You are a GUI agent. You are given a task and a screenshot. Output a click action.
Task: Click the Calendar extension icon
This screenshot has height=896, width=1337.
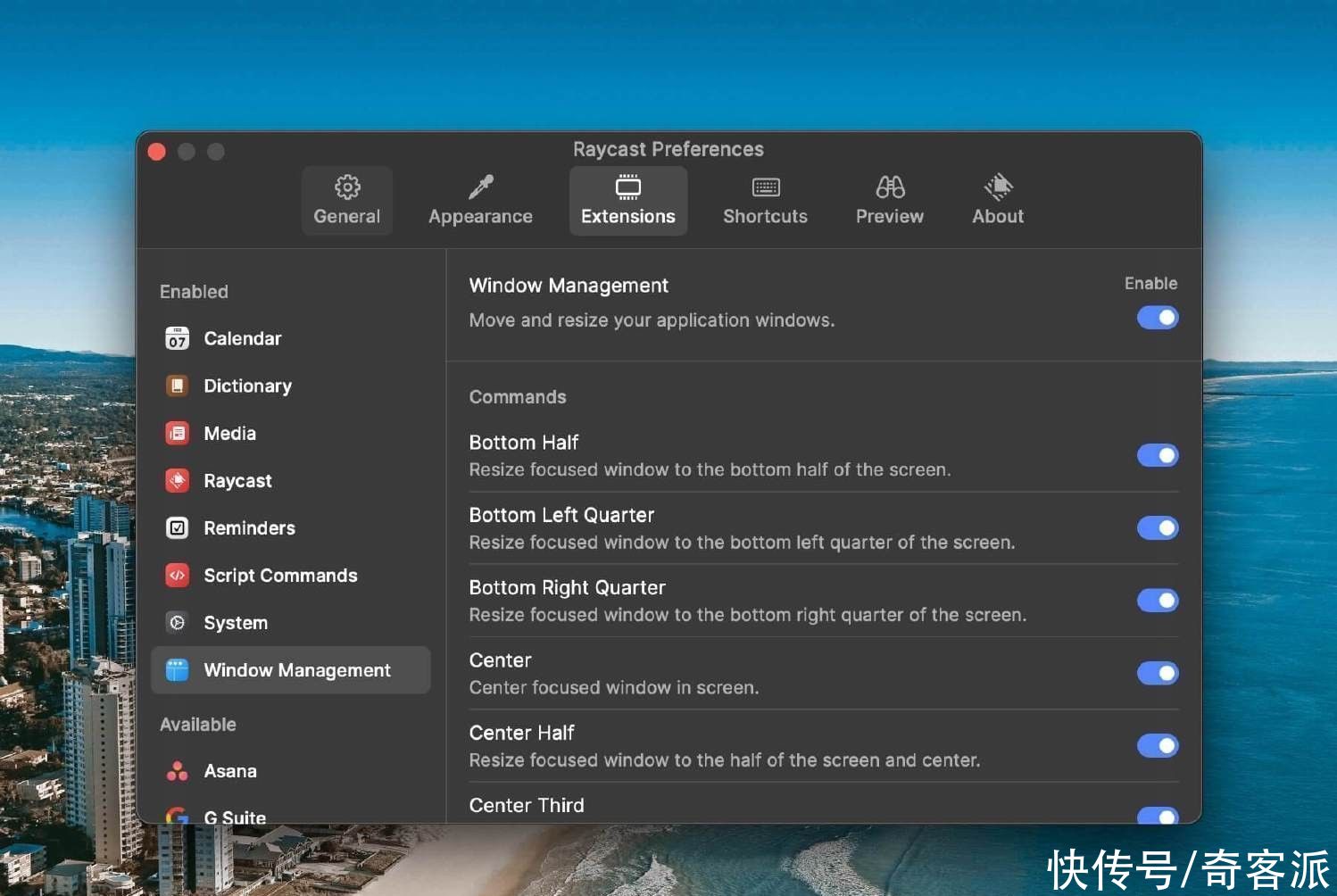(x=178, y=338)
